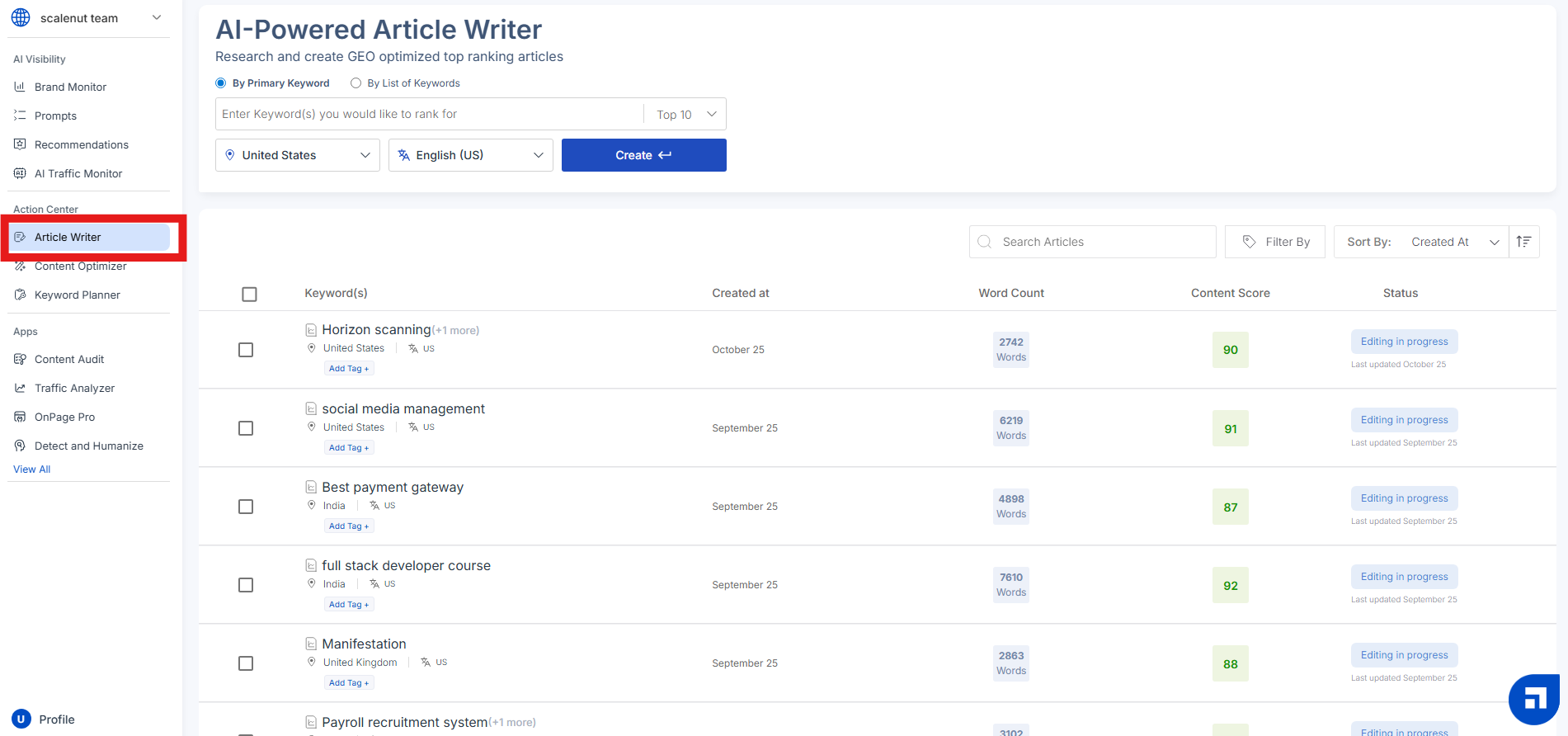Screen dimensions: 1568x736
Task: Click the Brand Monitor chart icon
Action: (x=20, y=87)
